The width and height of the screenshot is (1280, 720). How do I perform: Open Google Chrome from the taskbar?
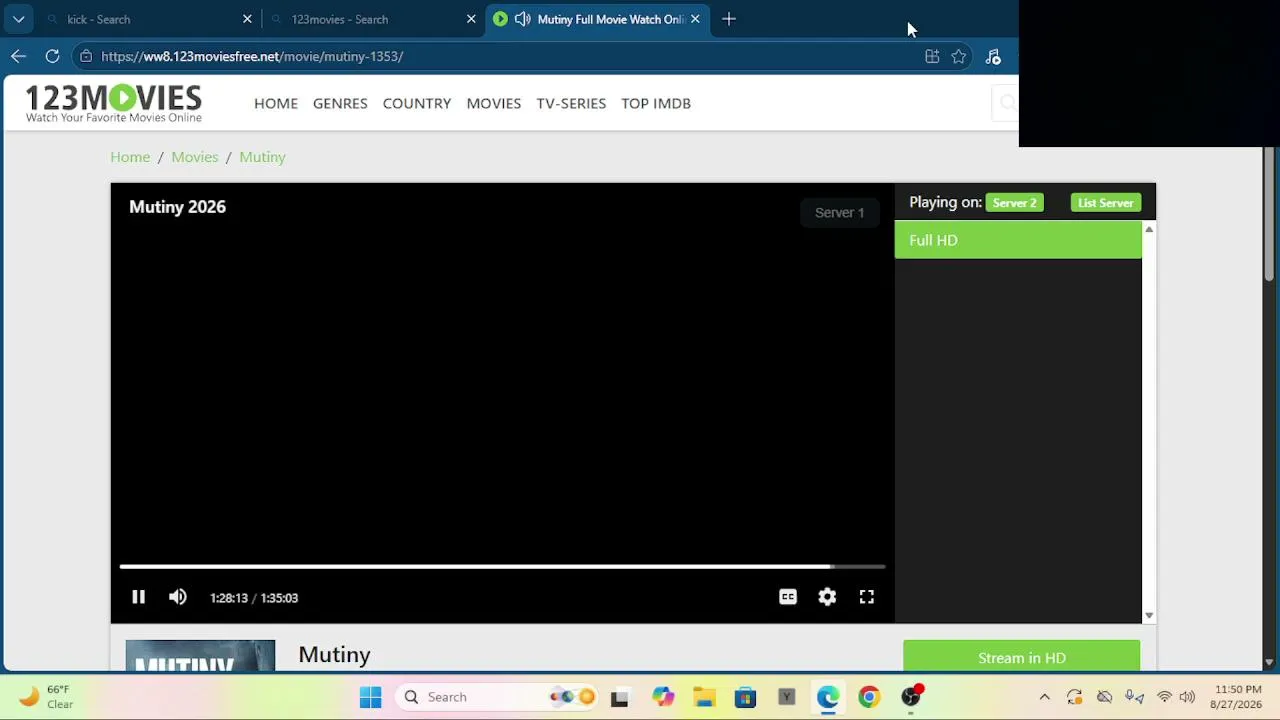(869, 697)
